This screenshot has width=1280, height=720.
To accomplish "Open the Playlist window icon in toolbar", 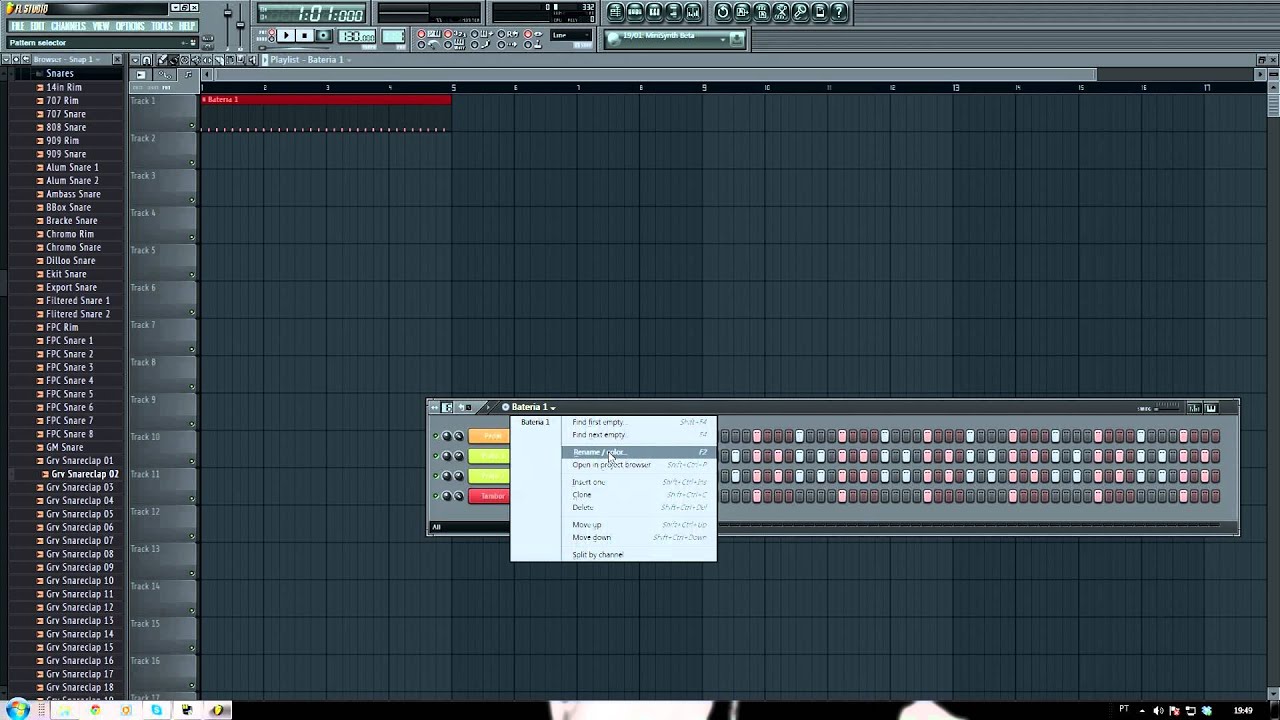I will pyautogui.click(x=615, y=12).
